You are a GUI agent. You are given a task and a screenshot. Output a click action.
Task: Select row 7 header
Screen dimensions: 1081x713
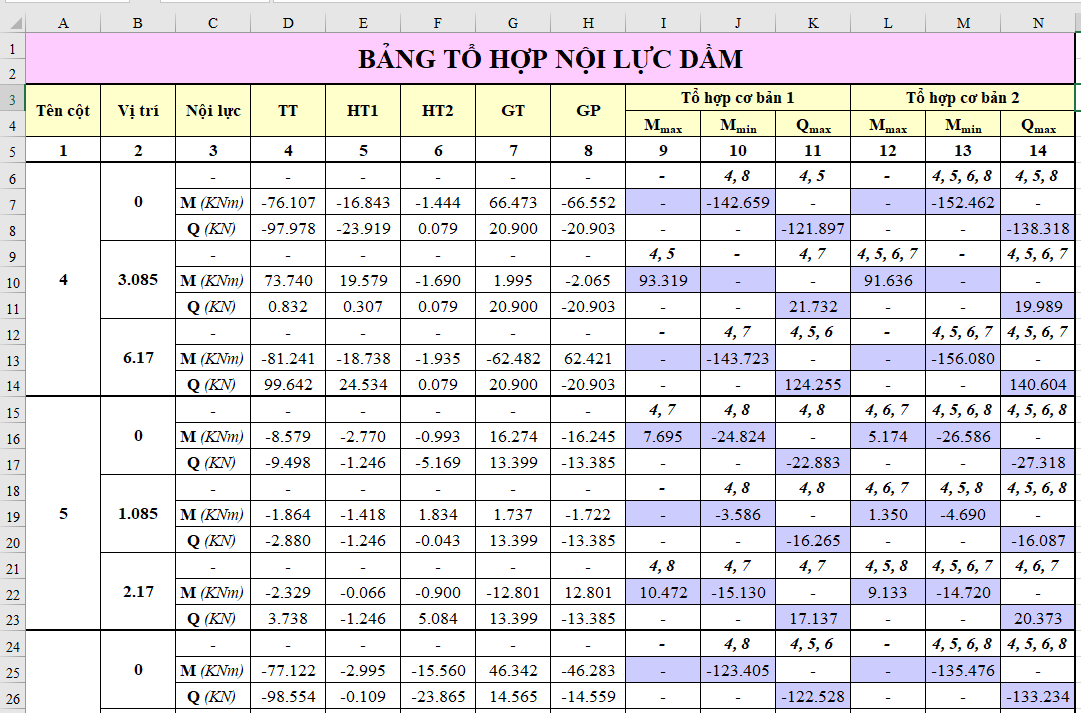(13, 203)
